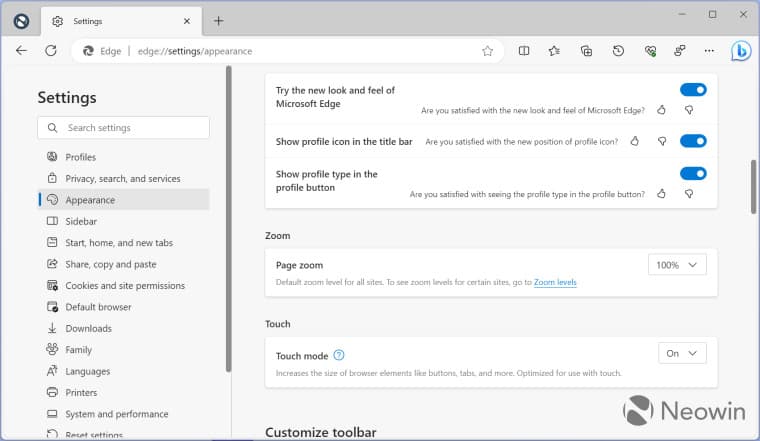Select Privacy, search, and services in sidebar

click(x=122, y=179)
